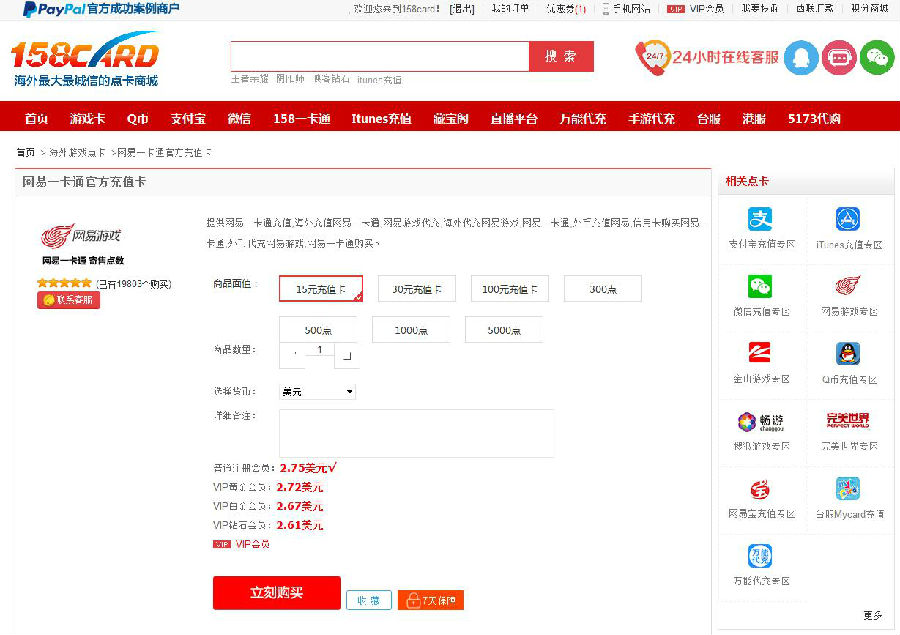Open the iTunes recharge zone icon
This screenshot has height=635, width=900.
pyautogui.click(x=848, y=219)
